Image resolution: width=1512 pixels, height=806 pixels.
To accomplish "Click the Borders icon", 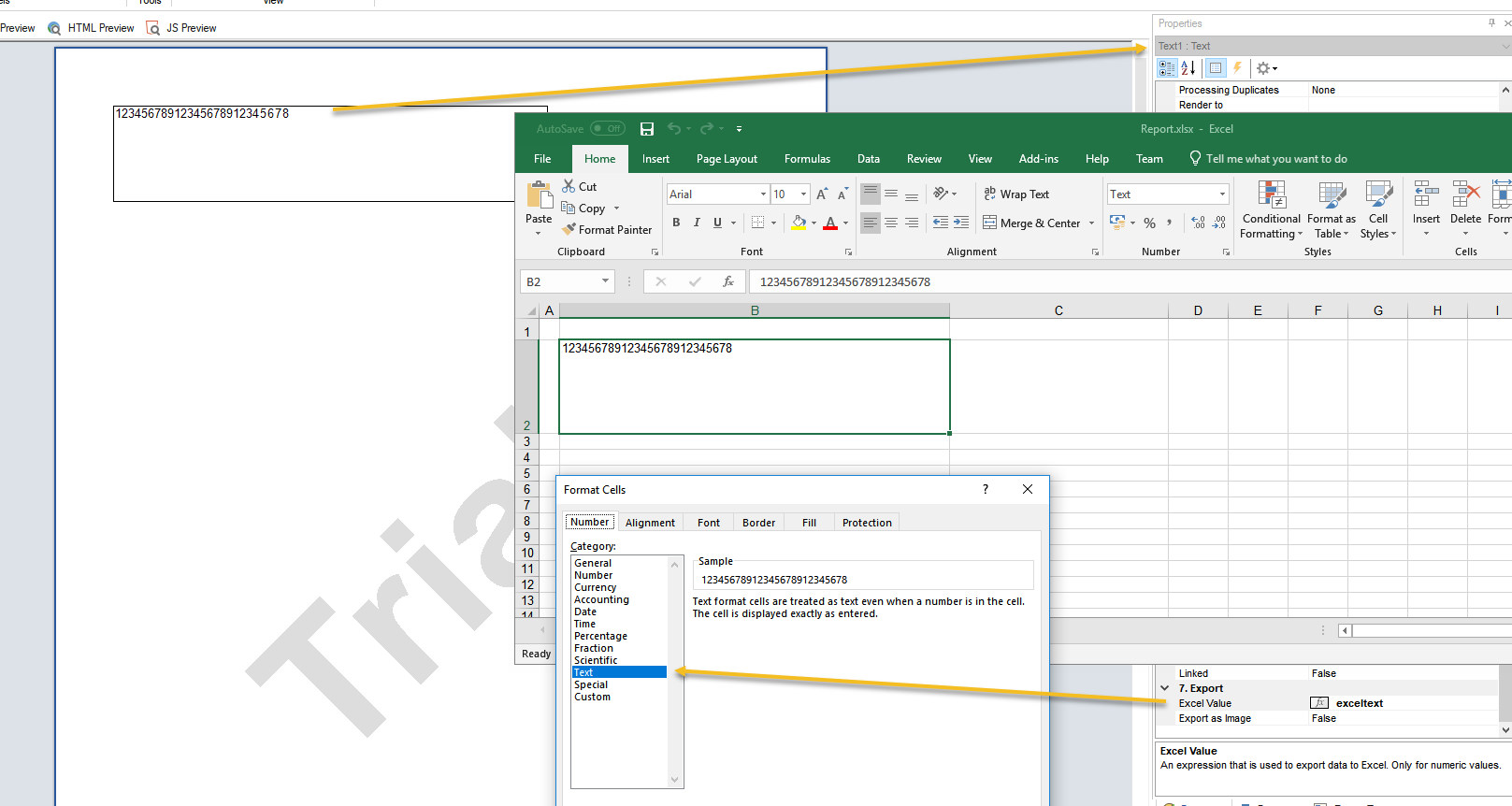I will (x=758, y=223).
